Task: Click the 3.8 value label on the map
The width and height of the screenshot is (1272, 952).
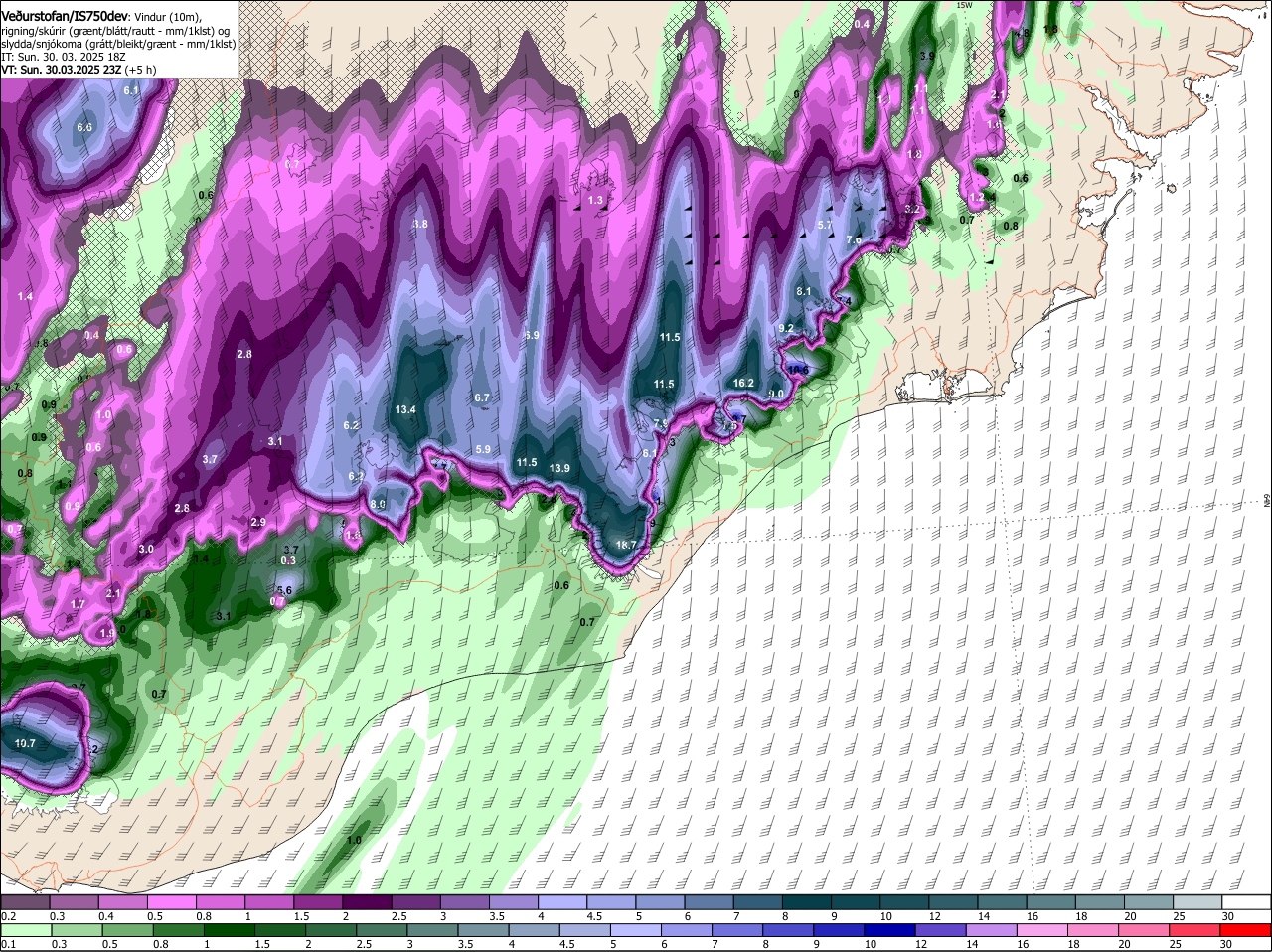Action: coord(420,225)
